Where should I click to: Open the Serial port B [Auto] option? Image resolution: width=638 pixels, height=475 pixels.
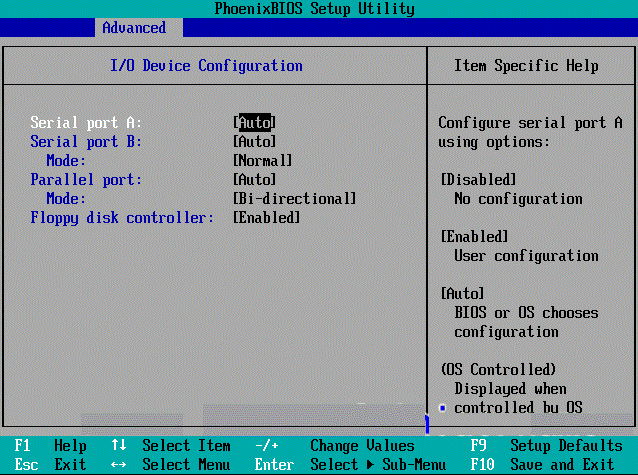[254, 141]
